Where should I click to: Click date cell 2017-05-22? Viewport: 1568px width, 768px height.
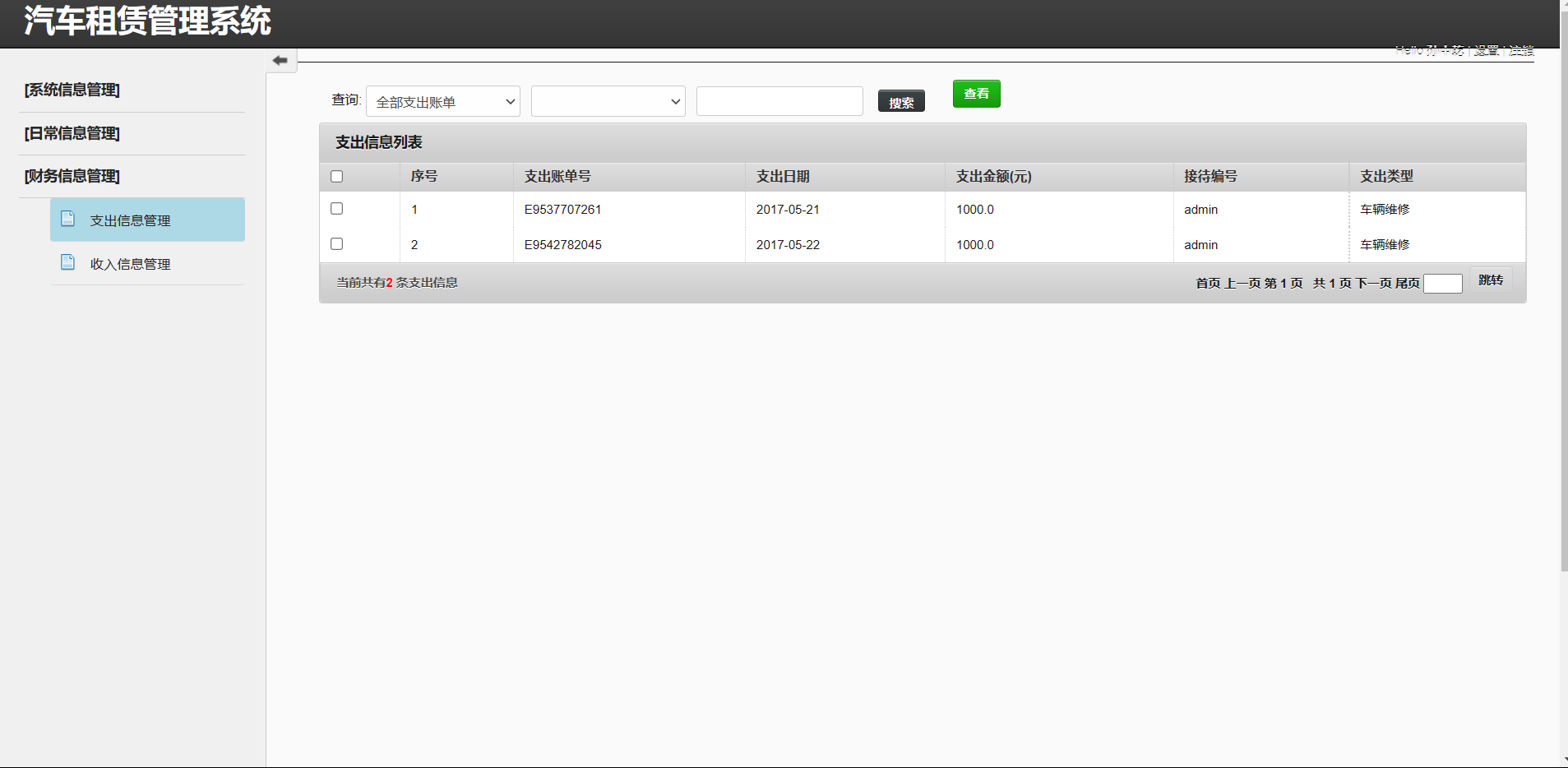(x=788, y=245)
